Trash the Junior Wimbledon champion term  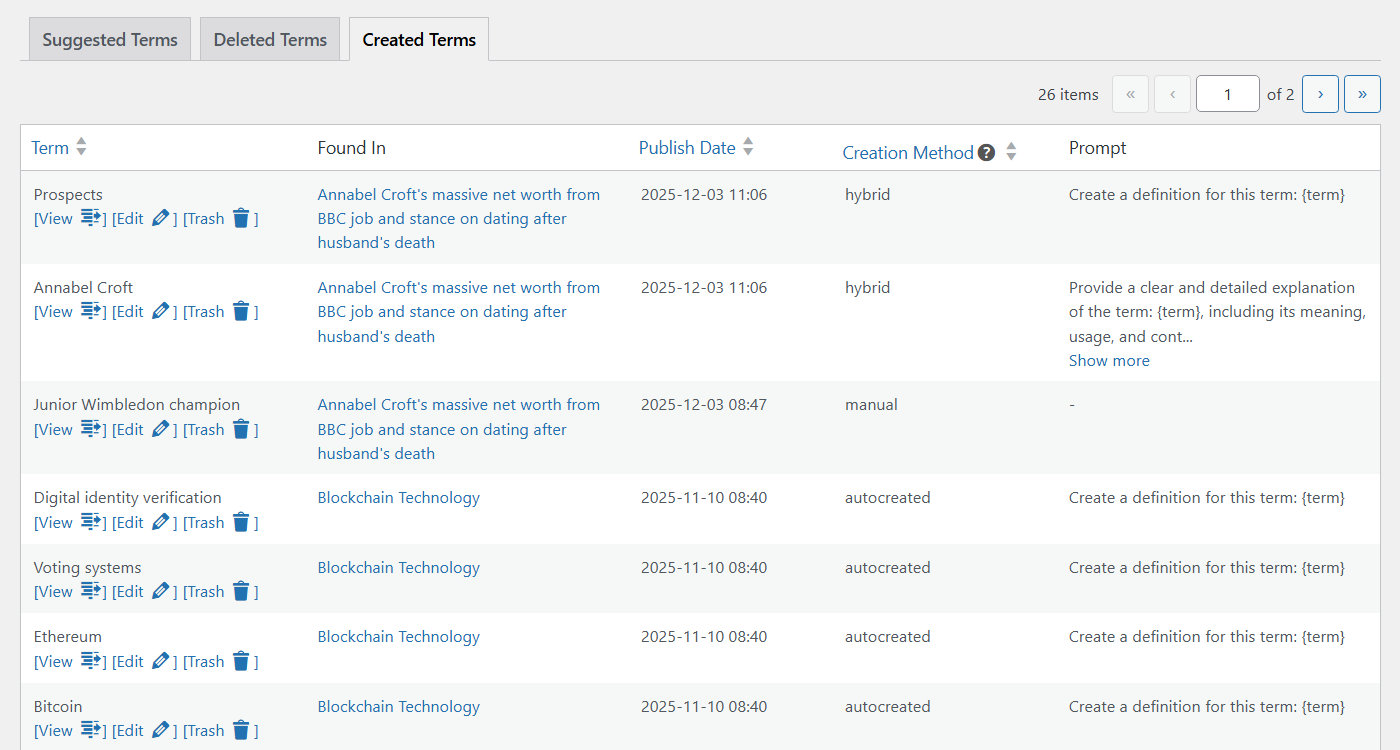point(204,429)
